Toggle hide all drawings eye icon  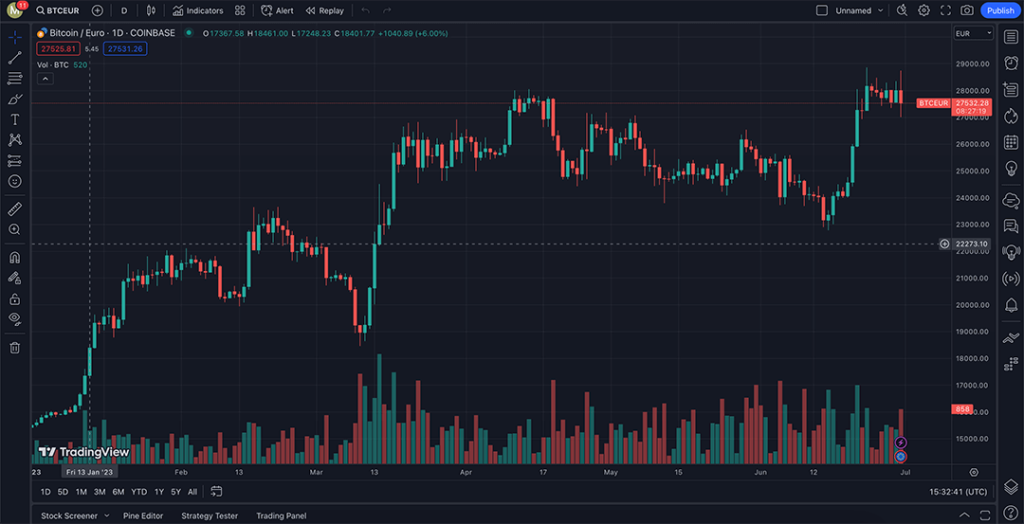[15, 319]
